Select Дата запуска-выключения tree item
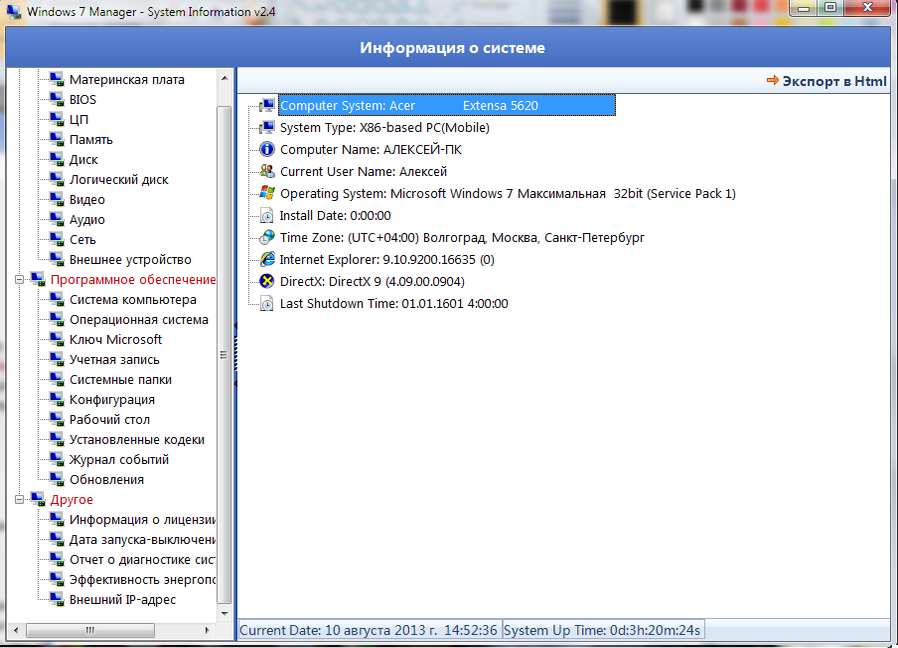This screenshot has width=898, height=648. coord(142,540)
